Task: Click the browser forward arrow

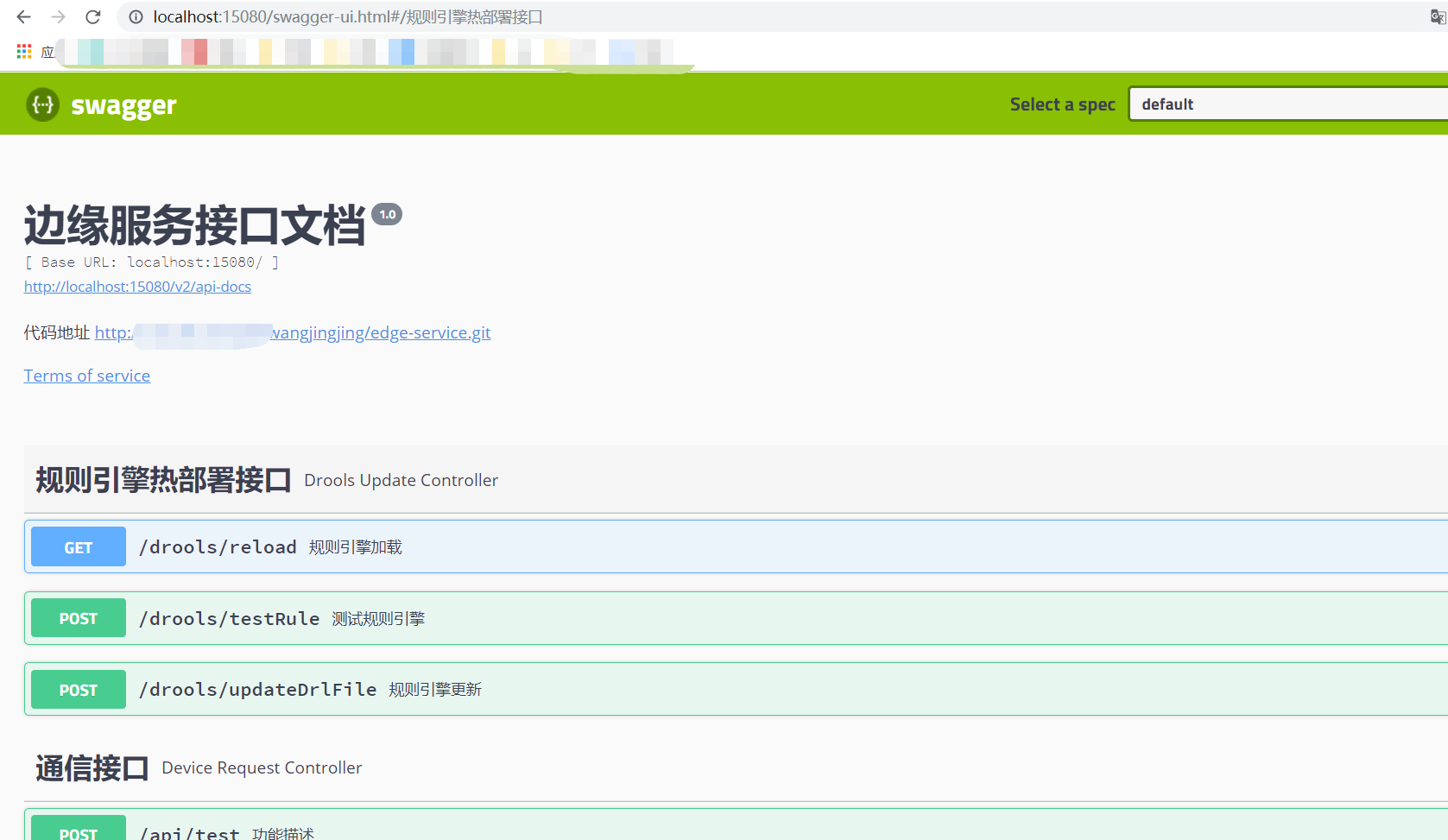Action: (x=57, y=16)
